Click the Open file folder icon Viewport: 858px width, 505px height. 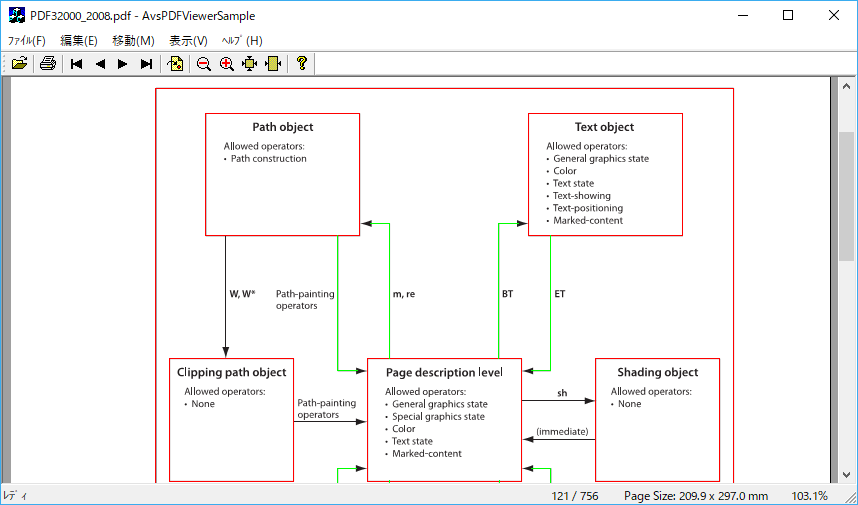point(19,64)
